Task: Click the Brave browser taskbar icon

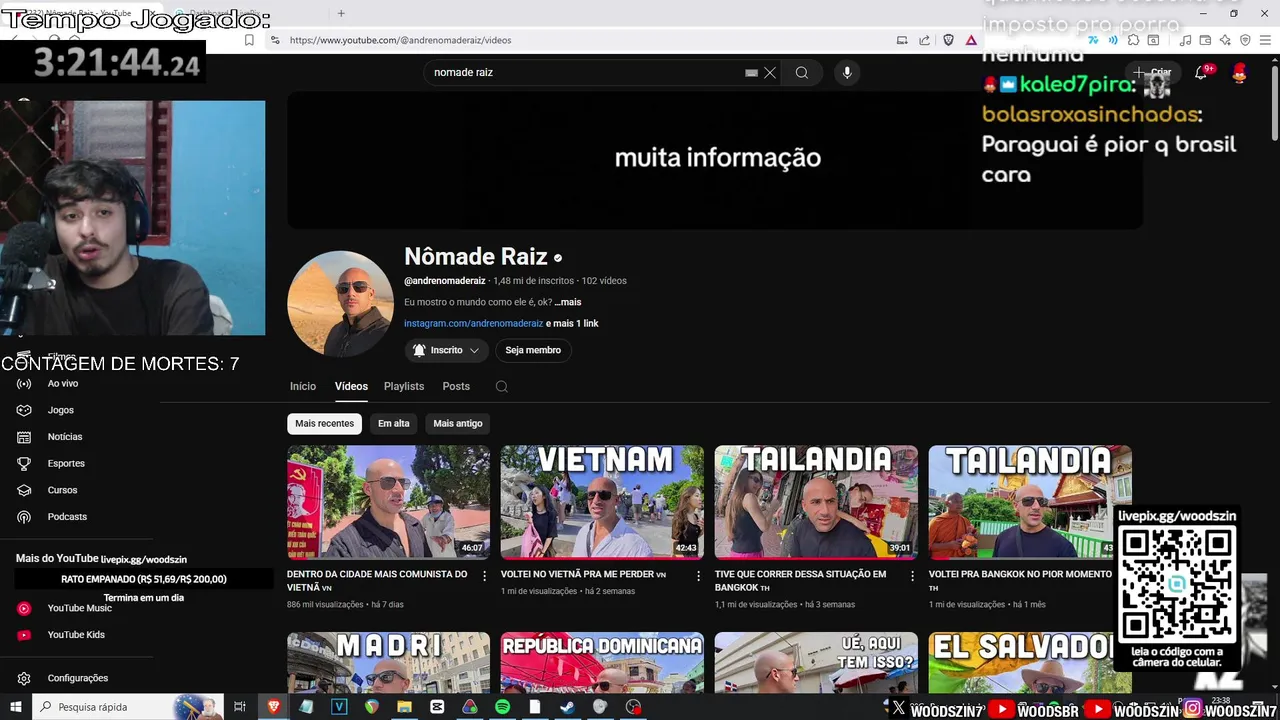Action: click(x=274, y=706)
